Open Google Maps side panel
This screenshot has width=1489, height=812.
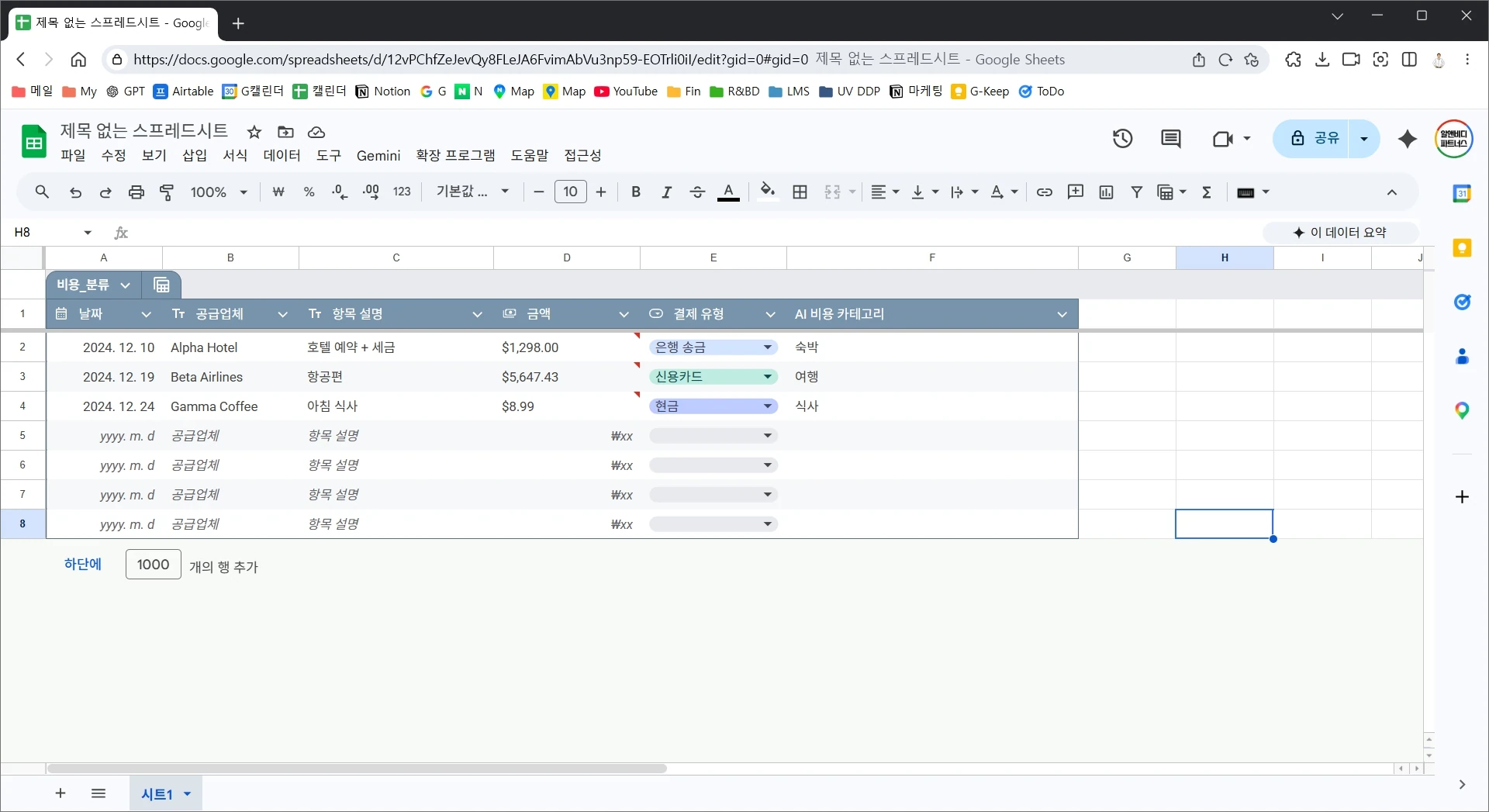click(x=1462, y=411)
